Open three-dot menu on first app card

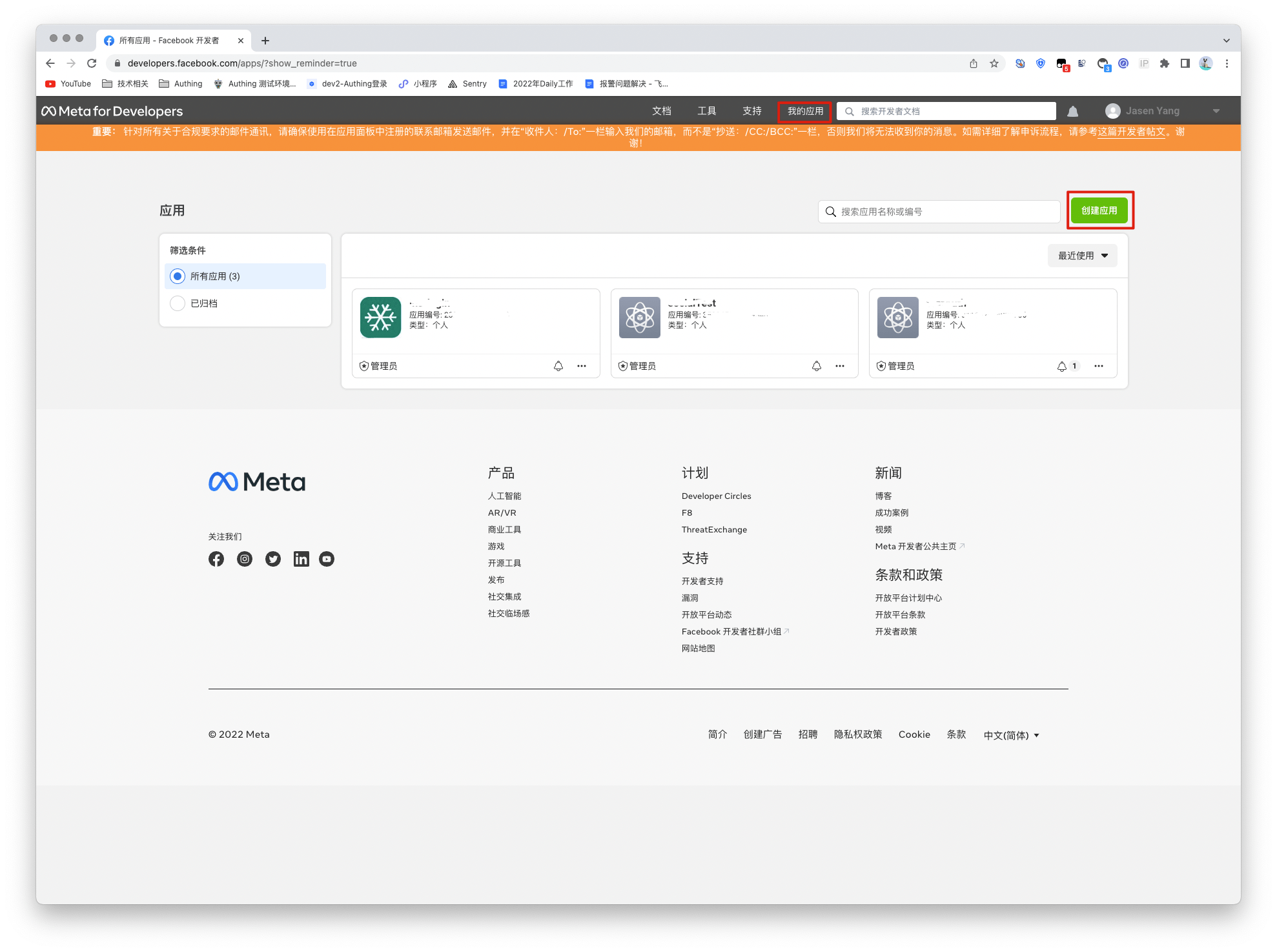tap(582, 366)
